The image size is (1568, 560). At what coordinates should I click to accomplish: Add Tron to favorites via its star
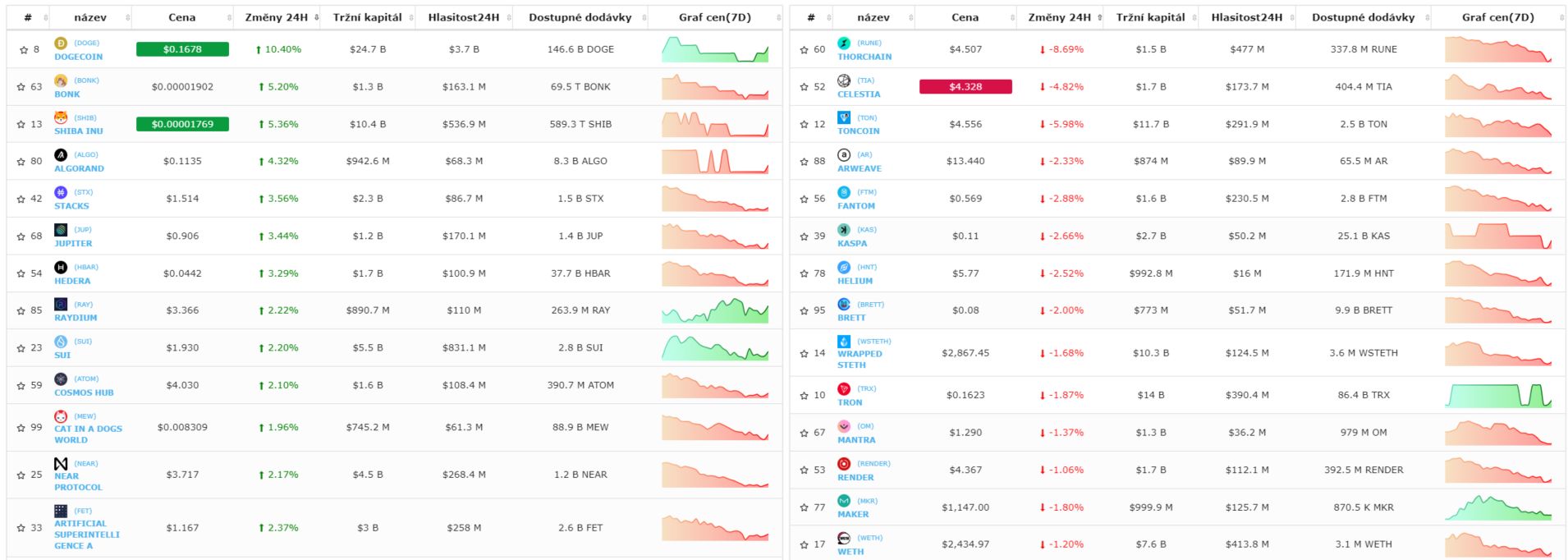click(x=805, y=395)
